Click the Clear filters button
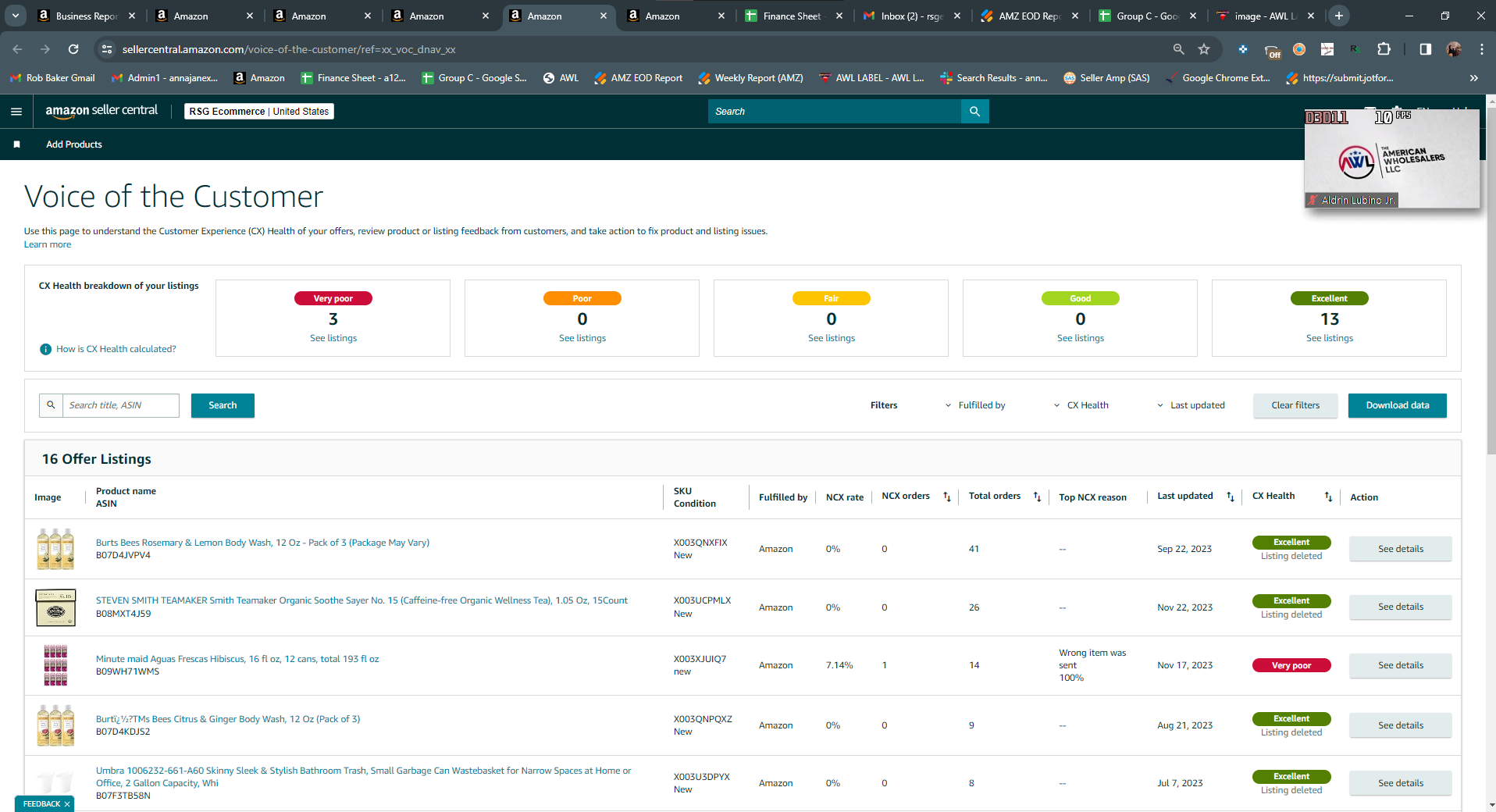1496x812 pixels. 1295,405
